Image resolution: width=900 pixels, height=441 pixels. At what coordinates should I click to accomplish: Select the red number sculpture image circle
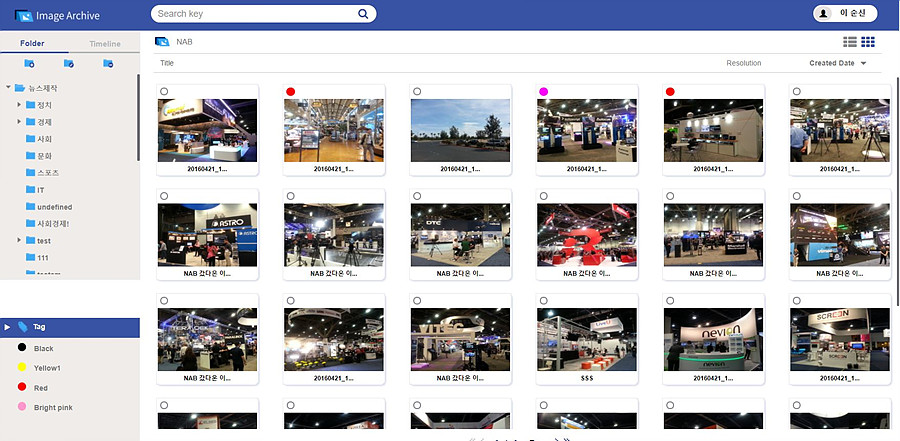544,196
